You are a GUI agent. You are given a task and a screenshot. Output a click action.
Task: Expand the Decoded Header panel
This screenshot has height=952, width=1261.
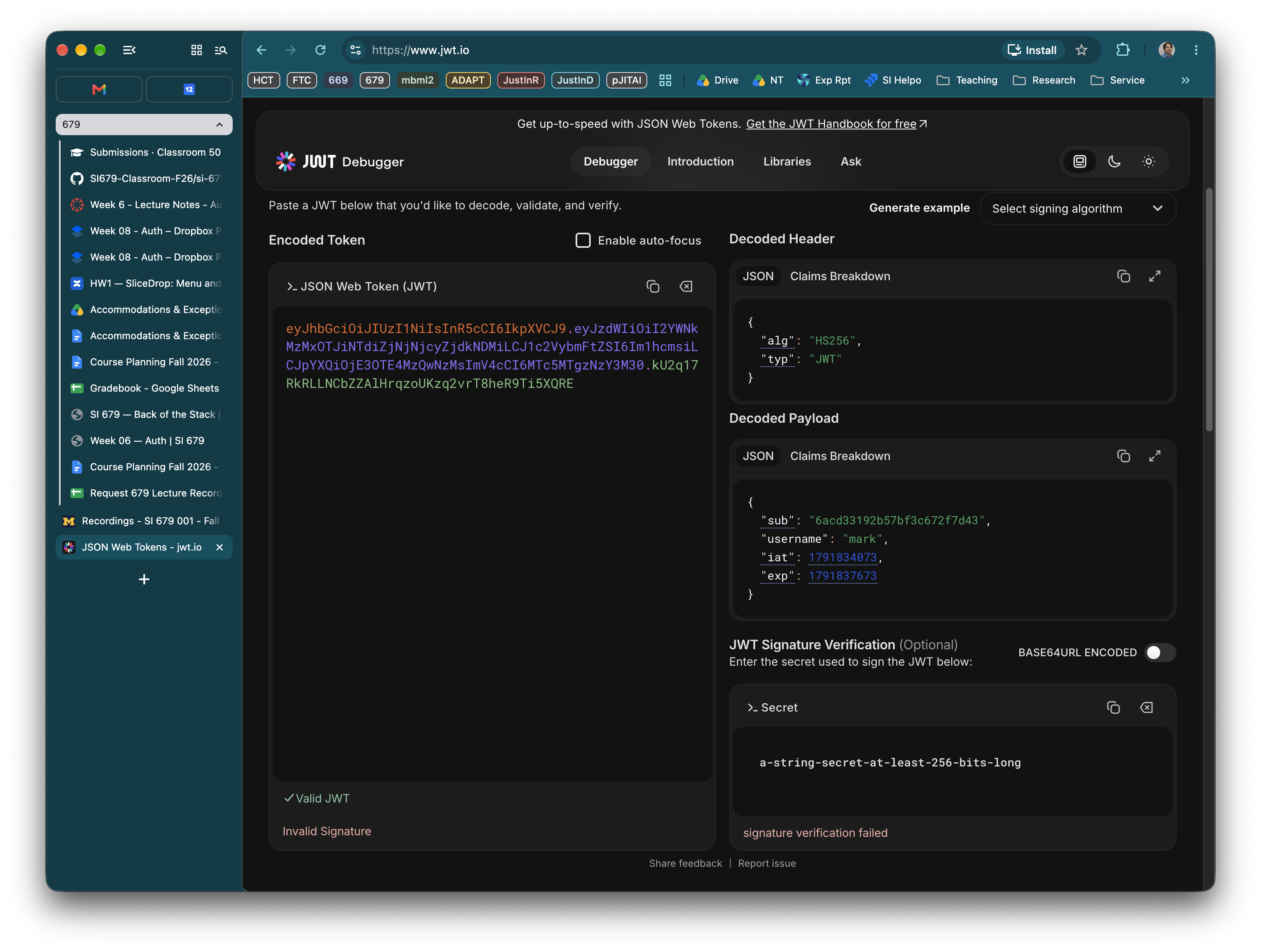(1154, 277)
